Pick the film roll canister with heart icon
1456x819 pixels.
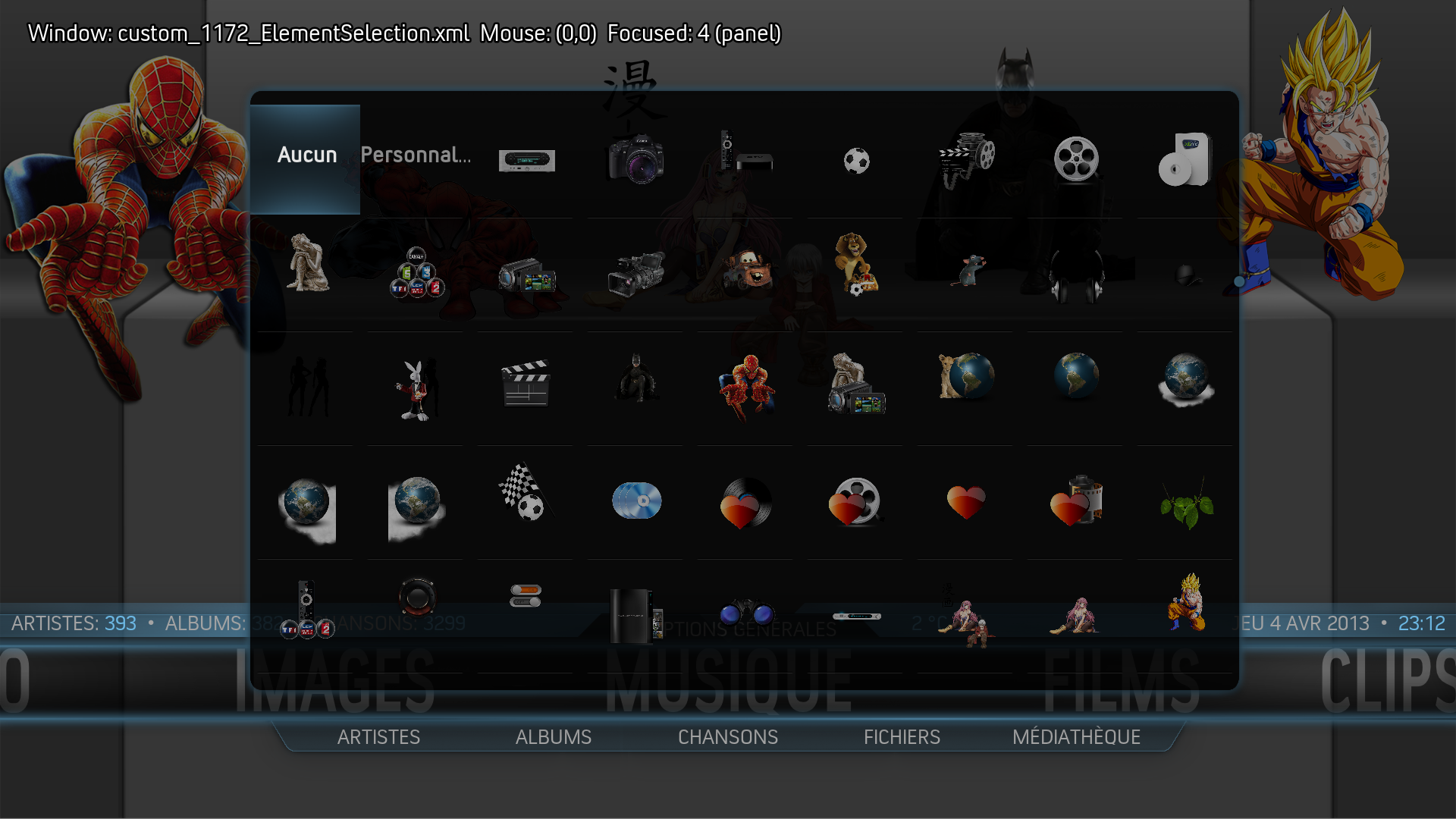1076,500
